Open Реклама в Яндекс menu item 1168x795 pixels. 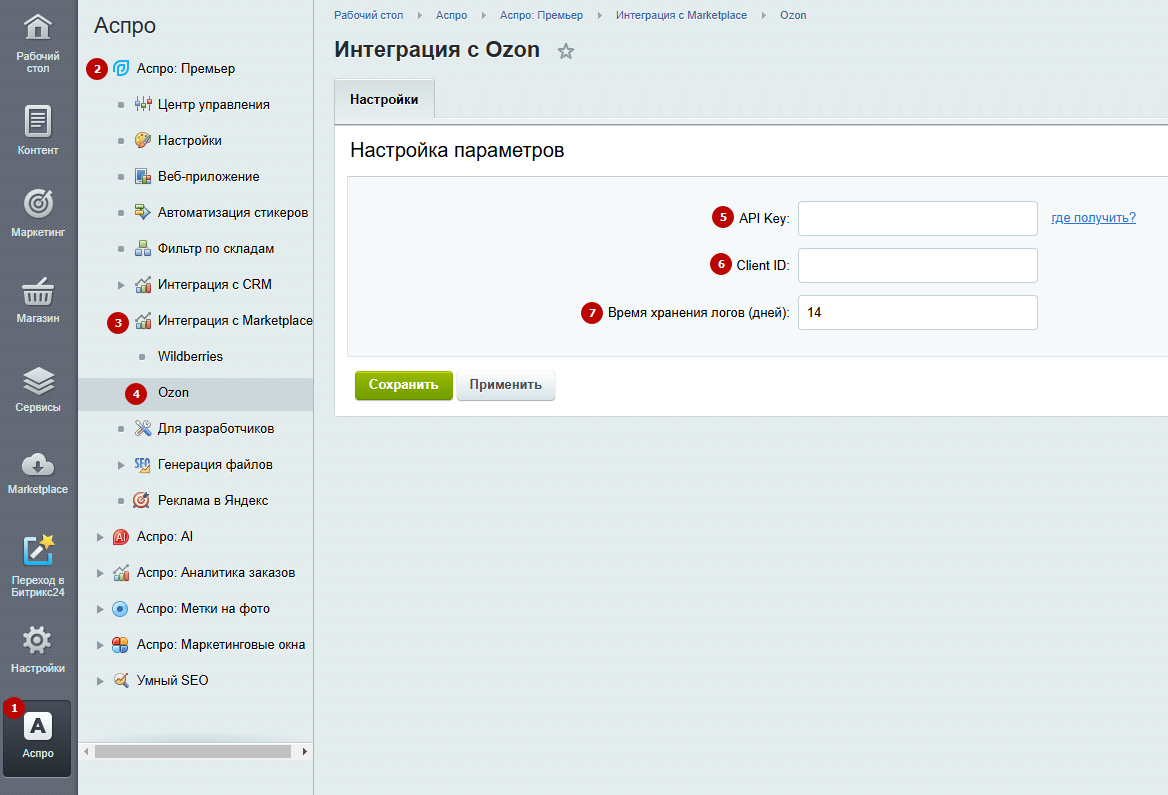coord(213,501)
